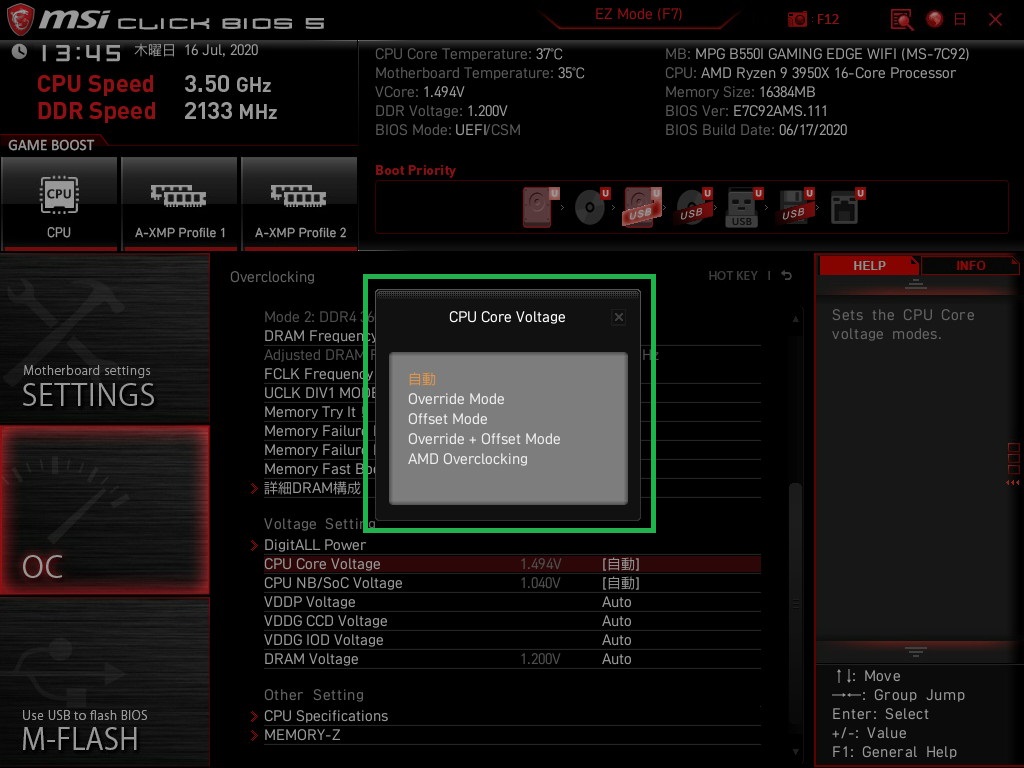Viewport: 1024px width, 768px height.
Task: Choose Override Mode in the popup
Action: tap(456, 399)
